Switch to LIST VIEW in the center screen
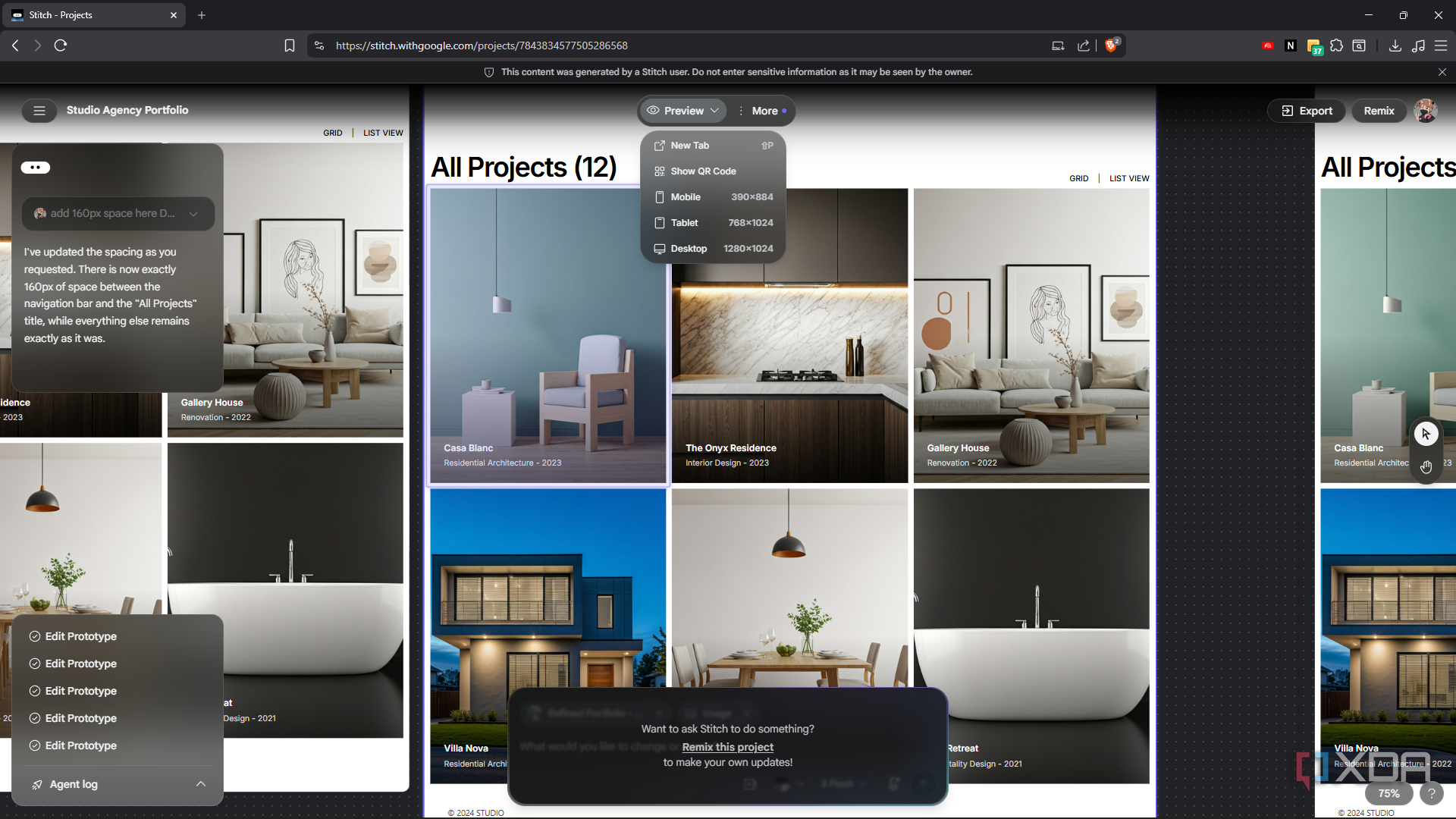Viewport: 1456px width, 819px height. 1129,179
